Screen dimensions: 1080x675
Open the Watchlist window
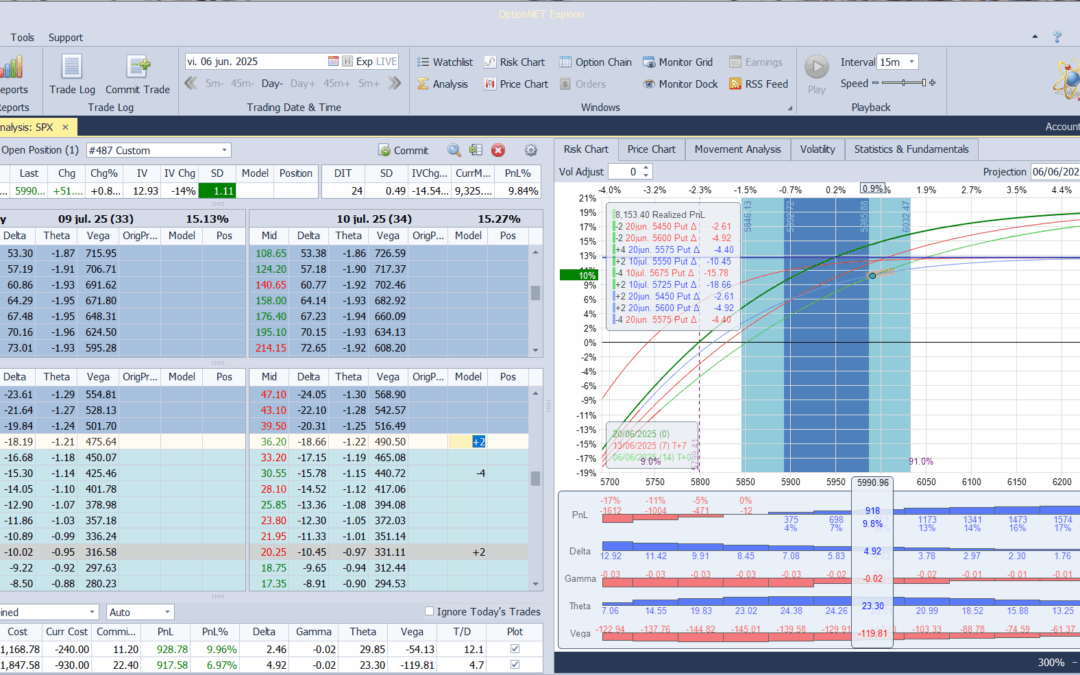pyautogui.click(x=445, y=62)
